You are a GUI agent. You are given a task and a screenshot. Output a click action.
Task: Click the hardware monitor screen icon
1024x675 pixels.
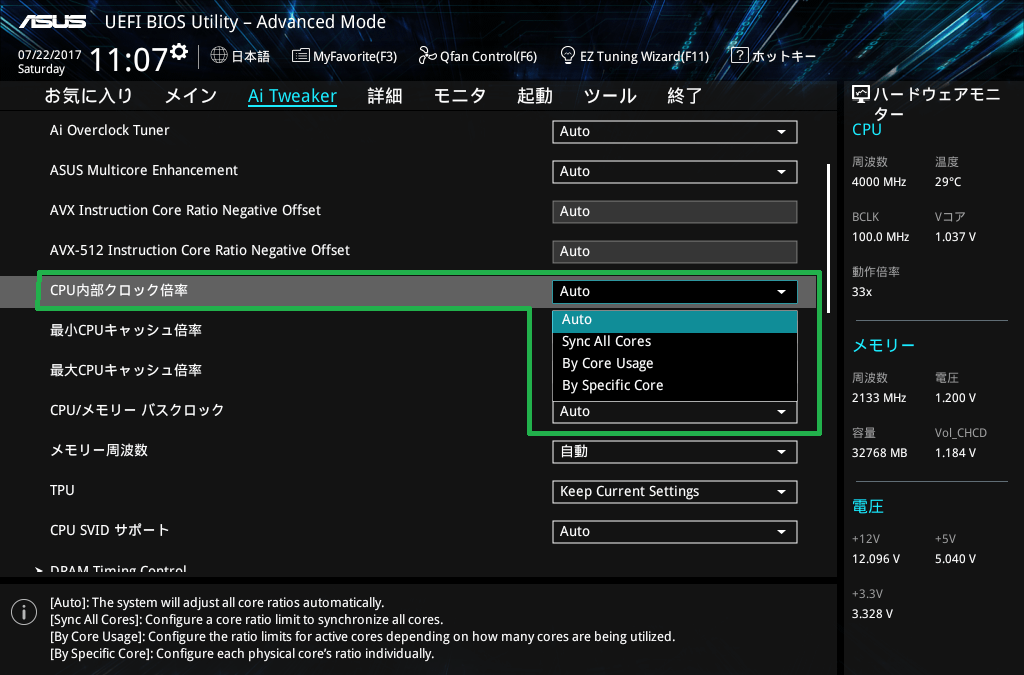(x=861, y=95)
